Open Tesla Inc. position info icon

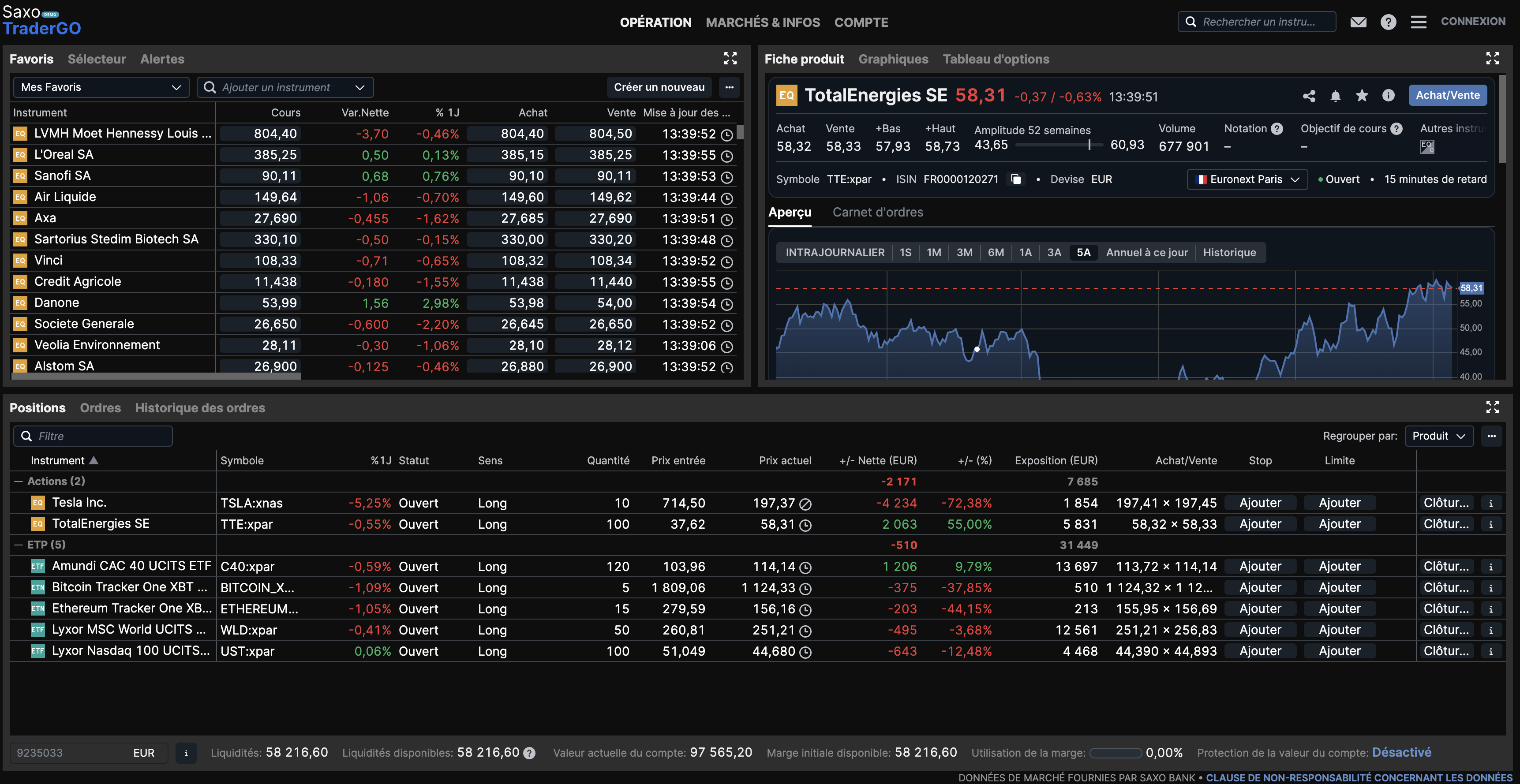pos(1491,503)
